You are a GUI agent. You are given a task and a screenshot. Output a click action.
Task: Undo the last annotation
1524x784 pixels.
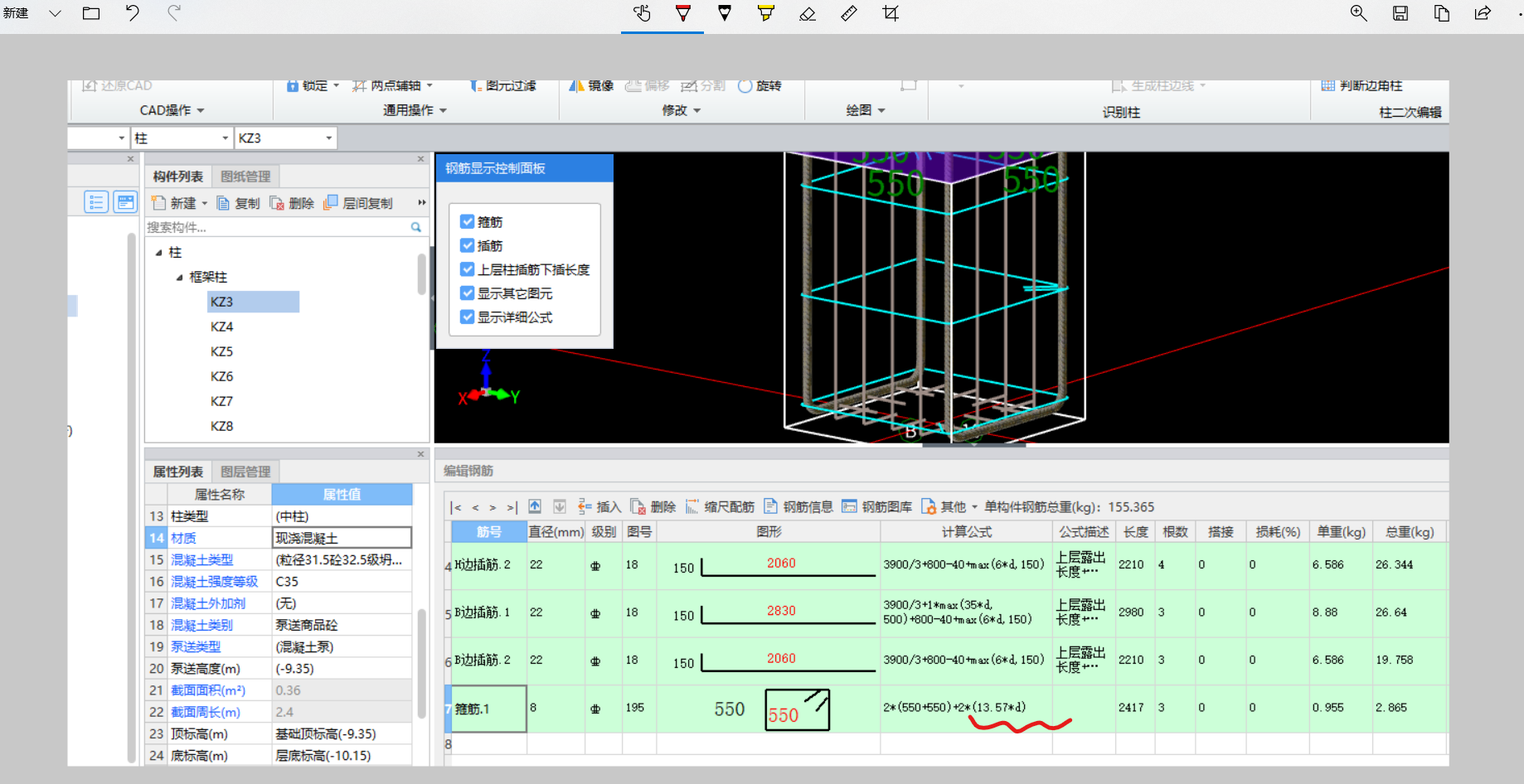(133, 13)
